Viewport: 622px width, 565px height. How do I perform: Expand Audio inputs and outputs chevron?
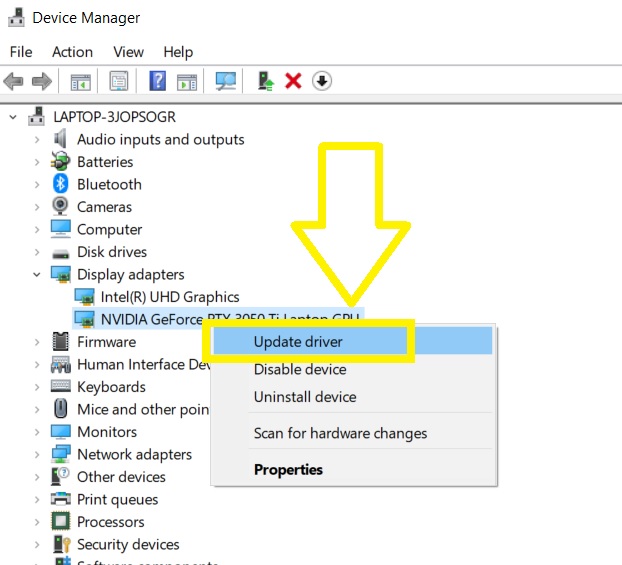click(37, 140)
